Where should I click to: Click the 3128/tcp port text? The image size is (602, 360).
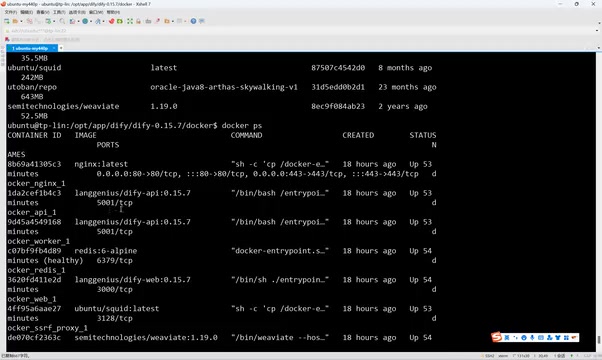click(114, 318)
